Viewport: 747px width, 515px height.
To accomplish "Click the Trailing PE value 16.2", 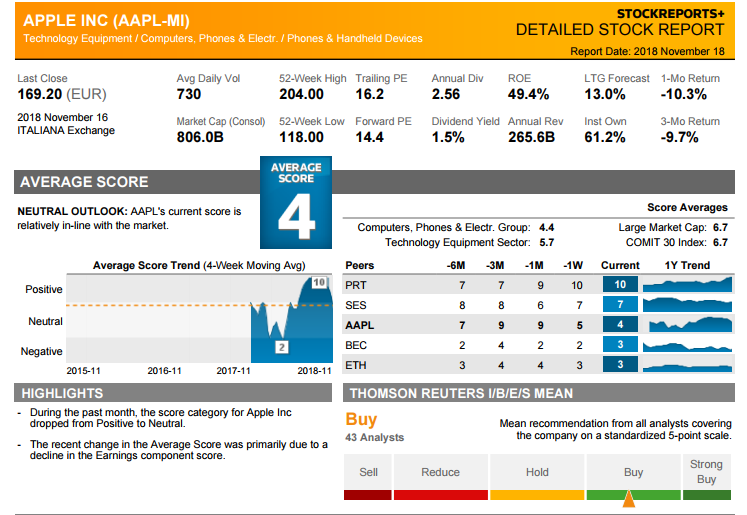I will (369, 94).
